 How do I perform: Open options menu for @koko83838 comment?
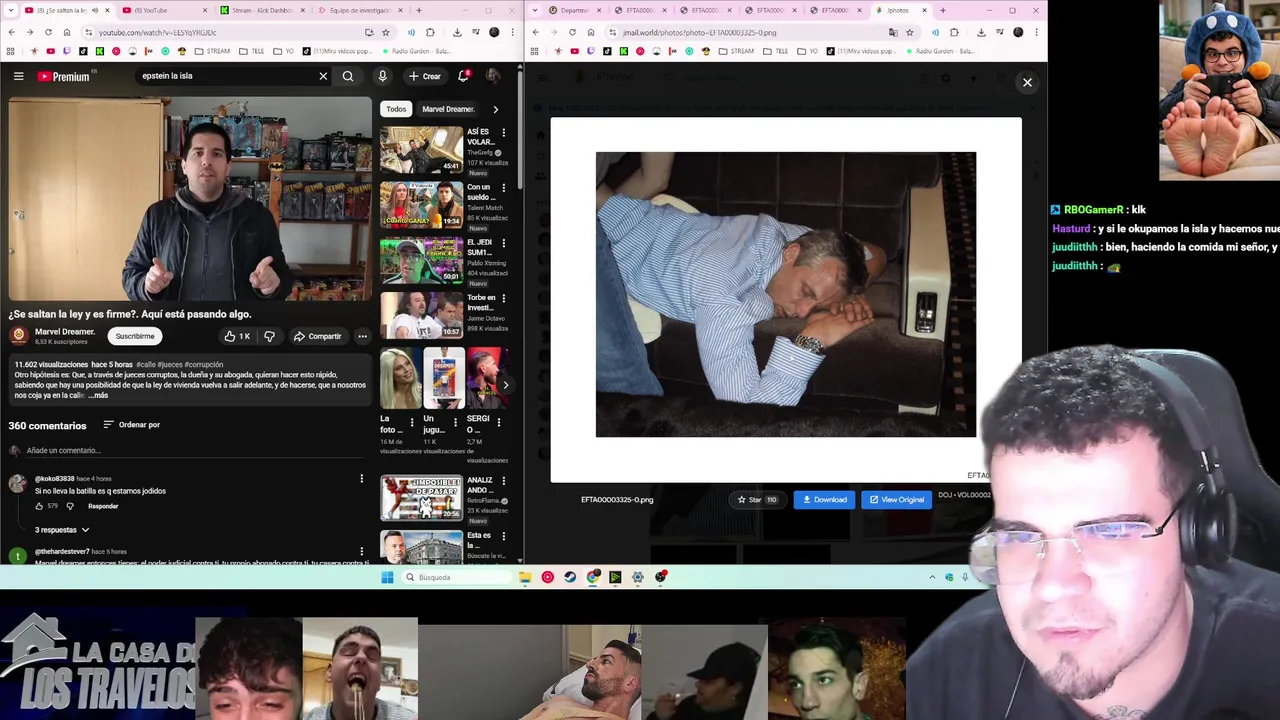pos(361,479)
